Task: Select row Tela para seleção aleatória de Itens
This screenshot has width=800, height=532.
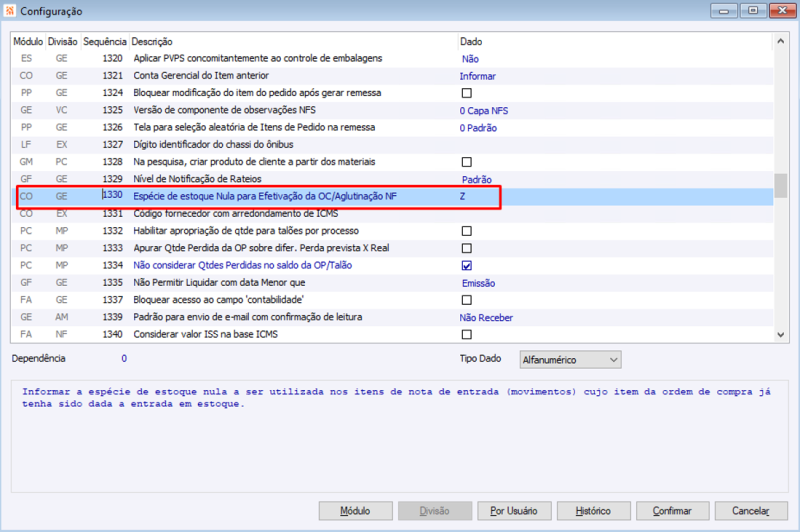Action: coord(392,128)
